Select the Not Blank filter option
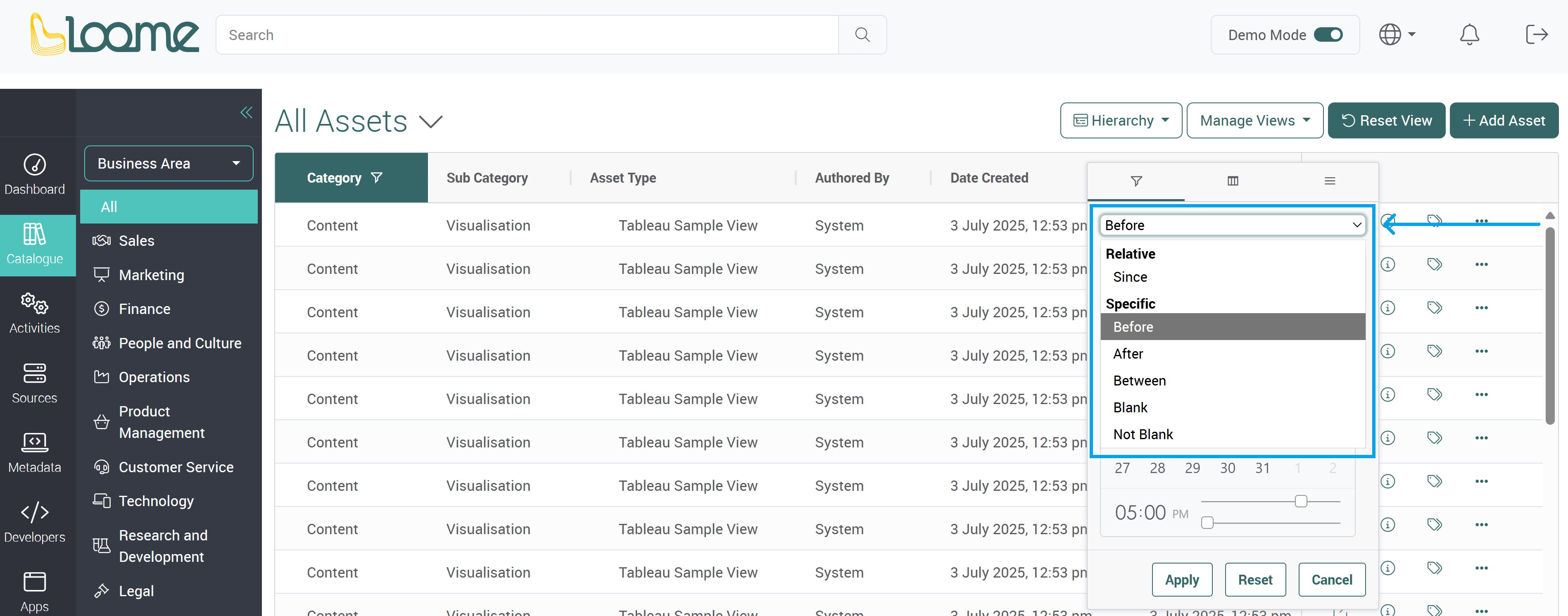Viewport: 1568px width, 616px height. click(x=1233, y=434)
